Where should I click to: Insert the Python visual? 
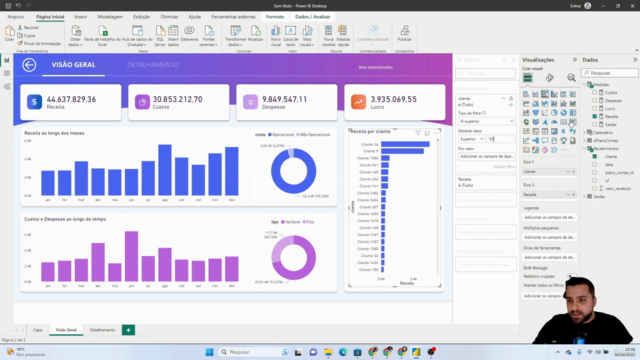click(x=573, y=131)
